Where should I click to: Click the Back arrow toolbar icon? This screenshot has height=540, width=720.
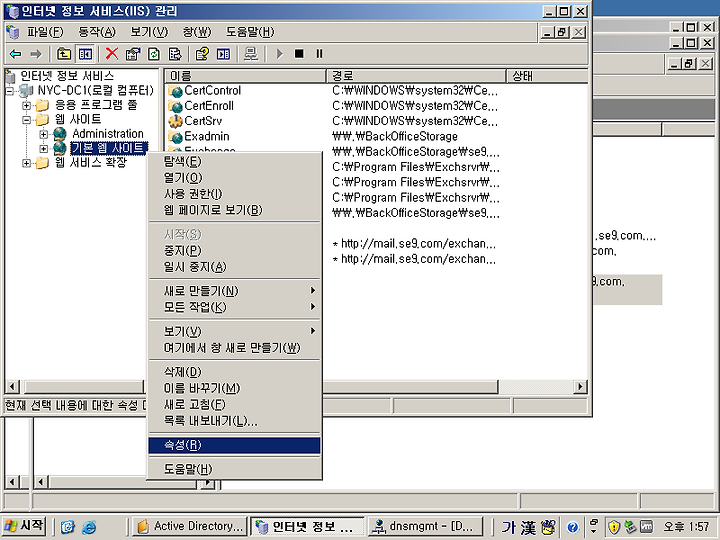(x=16, y=54)
